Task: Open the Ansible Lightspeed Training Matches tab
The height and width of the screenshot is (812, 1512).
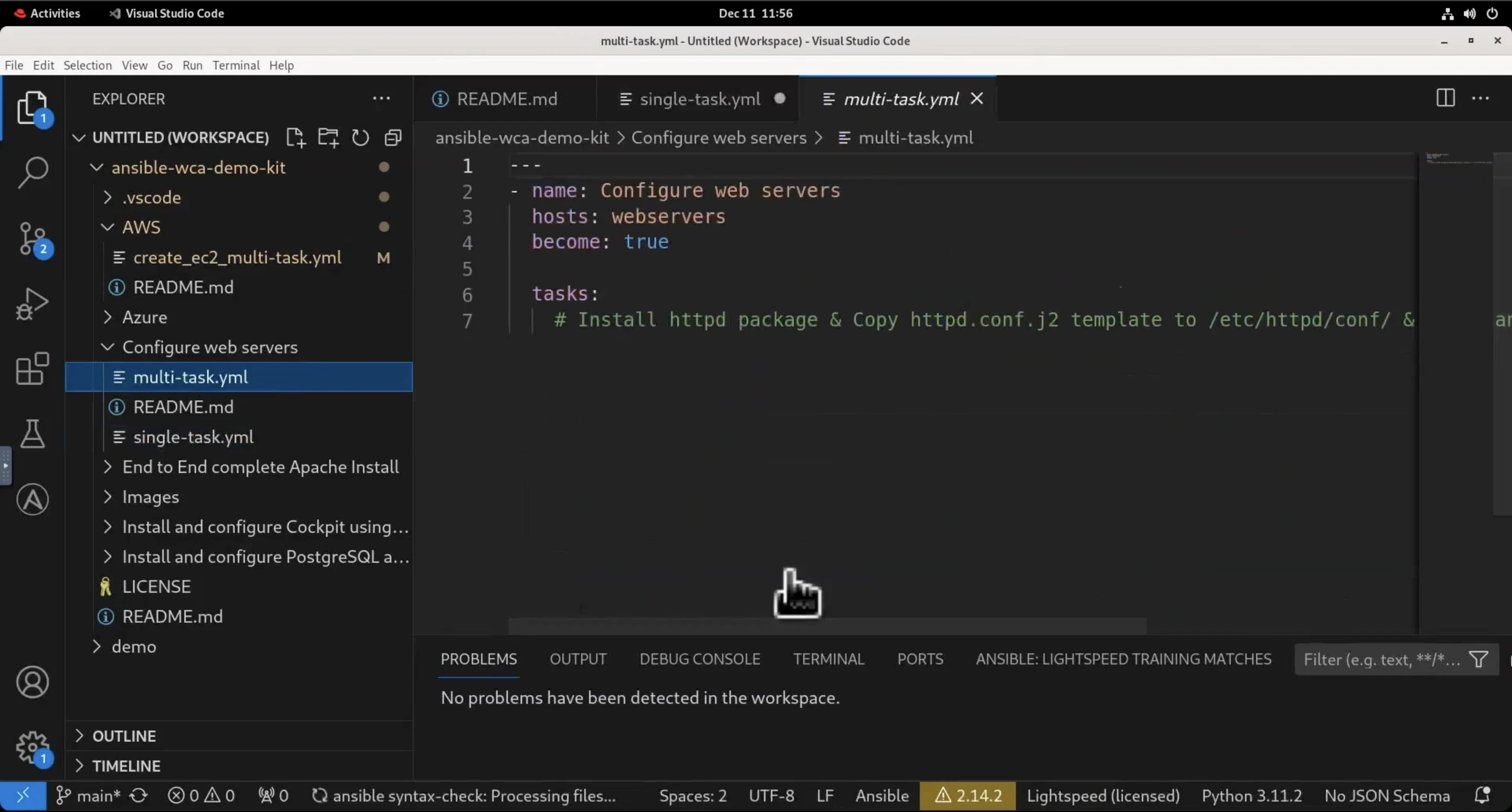Action: click(x=1123, y=659)
